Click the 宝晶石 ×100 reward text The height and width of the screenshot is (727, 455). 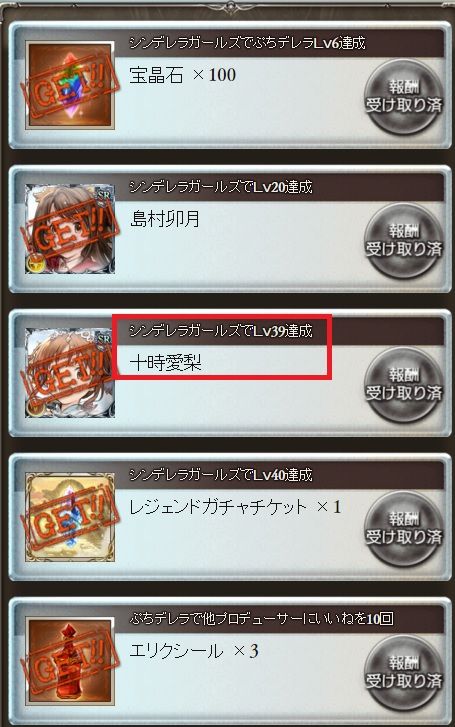[x=183, y=75]
